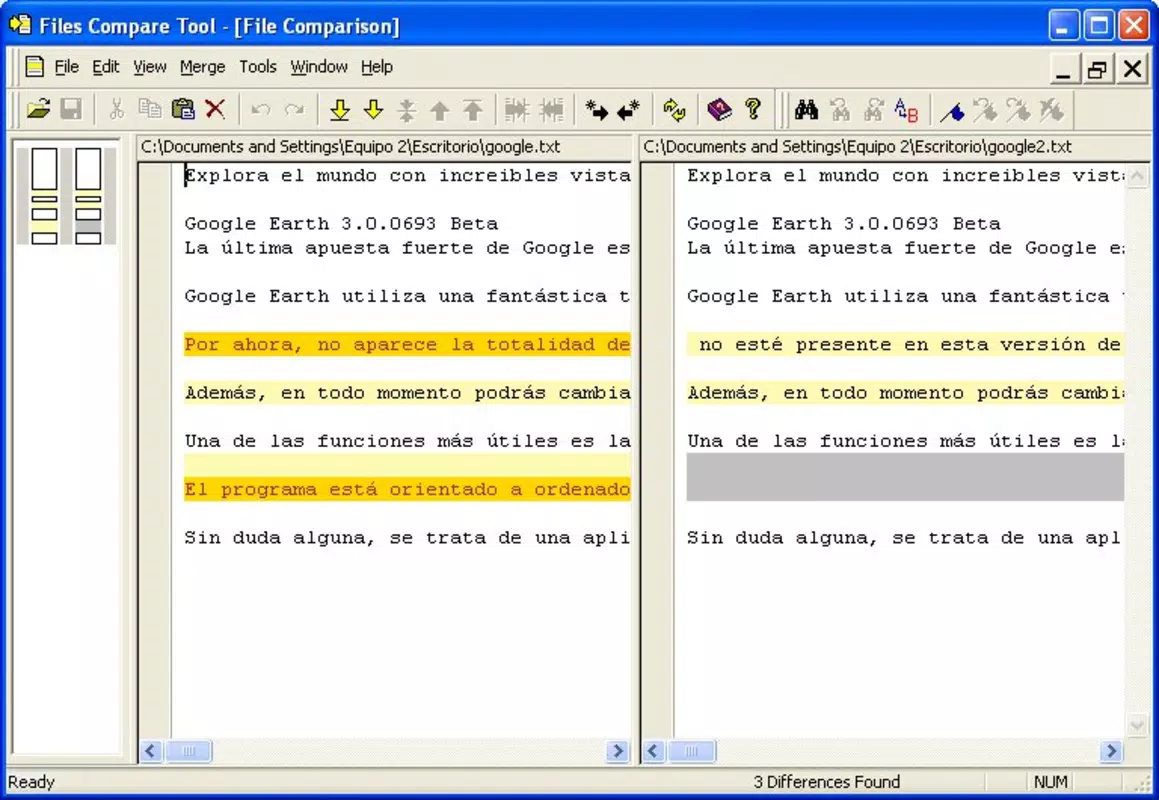Click the recompare refresh arrows icon
The width and height of the screenshot is (1159, 800).
click(674, 110)
